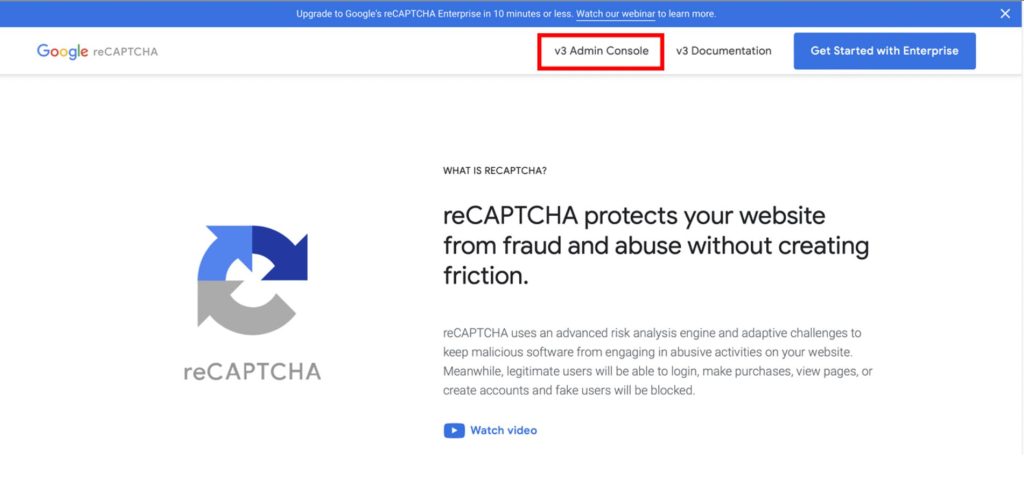
Task: Dismiss the blue upgrade banner with the X
Action: [1005, 14]
